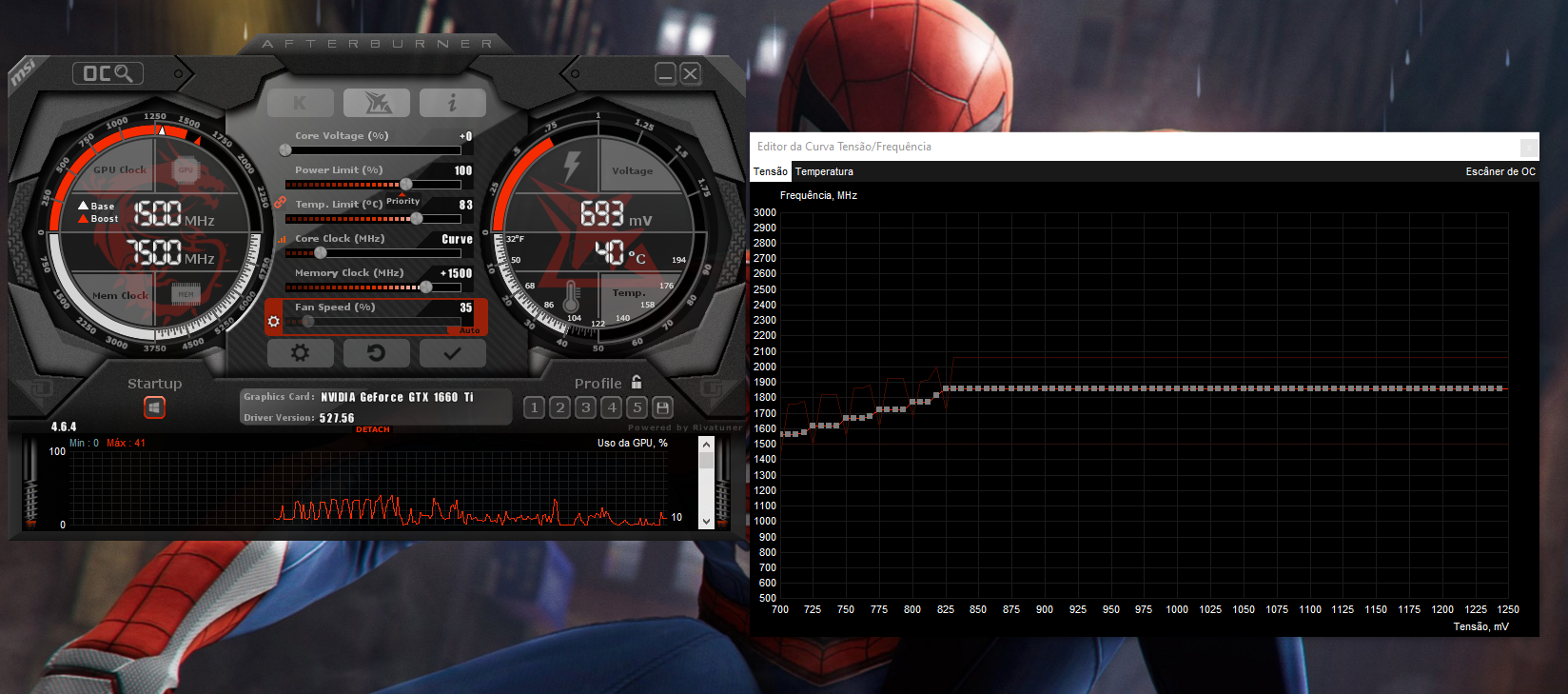1568x694 pixels.
Task: Reset settings with the circular arrow button
Action: coord(377,353)
